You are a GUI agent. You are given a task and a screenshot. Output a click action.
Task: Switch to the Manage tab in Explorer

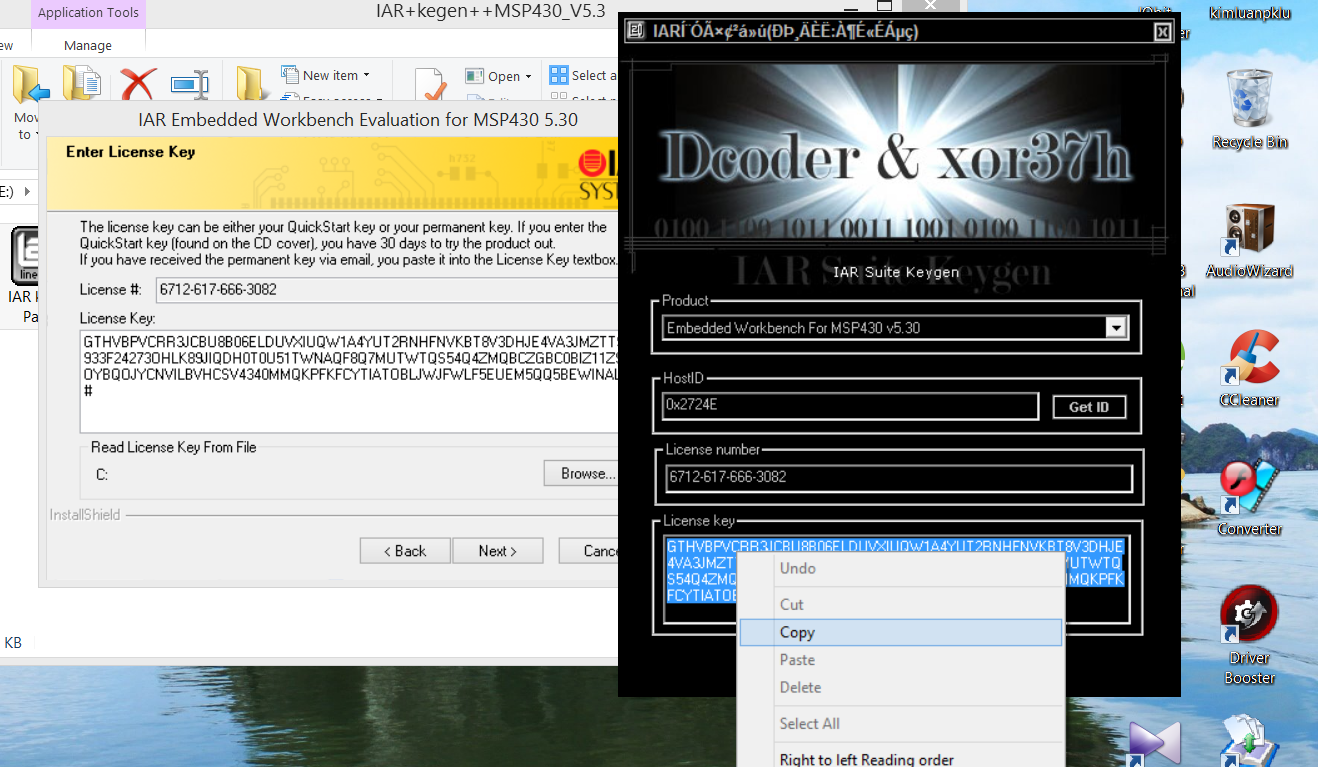click(x=88, y=45)
